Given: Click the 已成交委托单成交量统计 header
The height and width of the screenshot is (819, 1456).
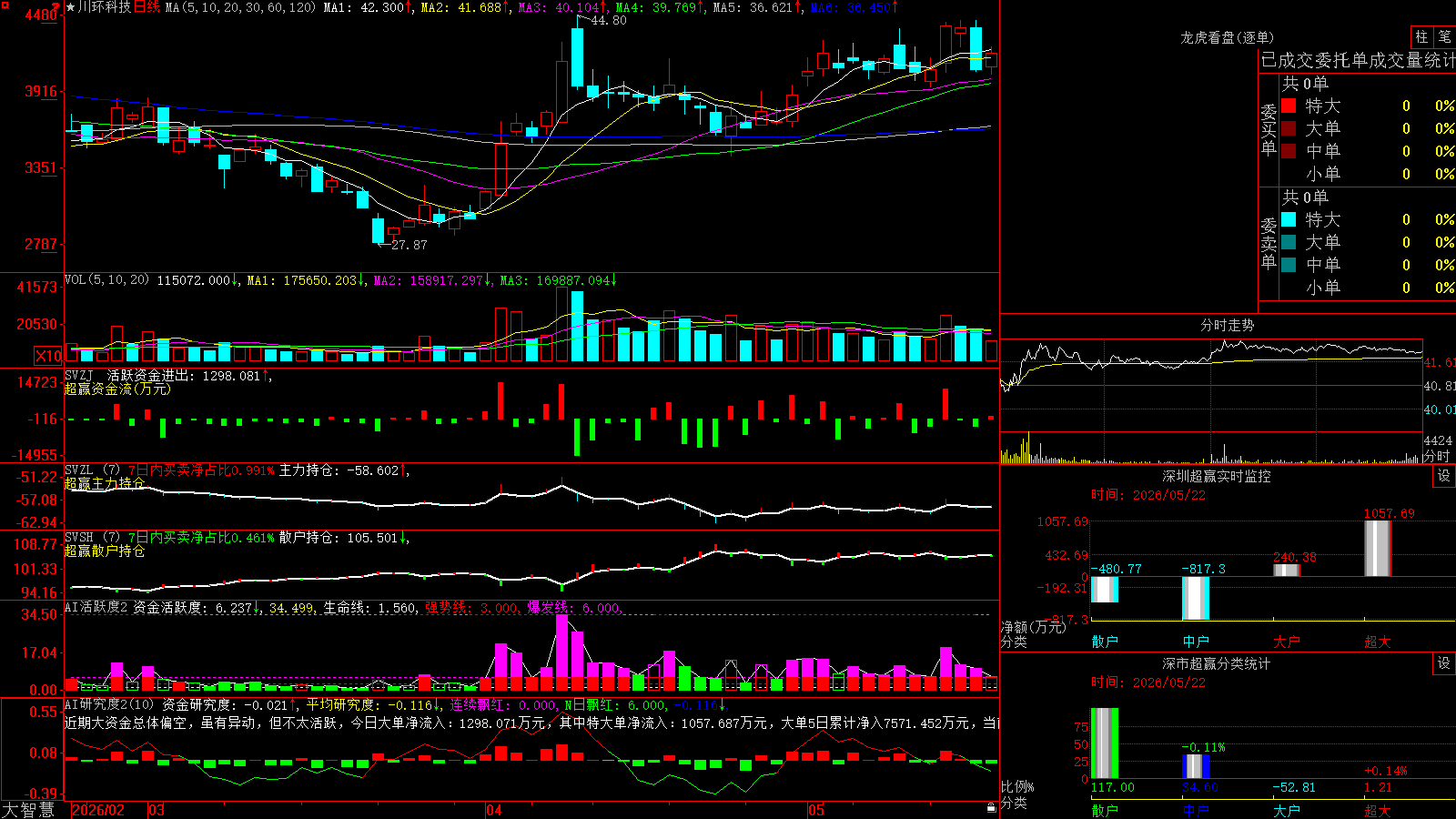Looking at the screenshot, I should pyautogui.click(x=1358, y=60).
